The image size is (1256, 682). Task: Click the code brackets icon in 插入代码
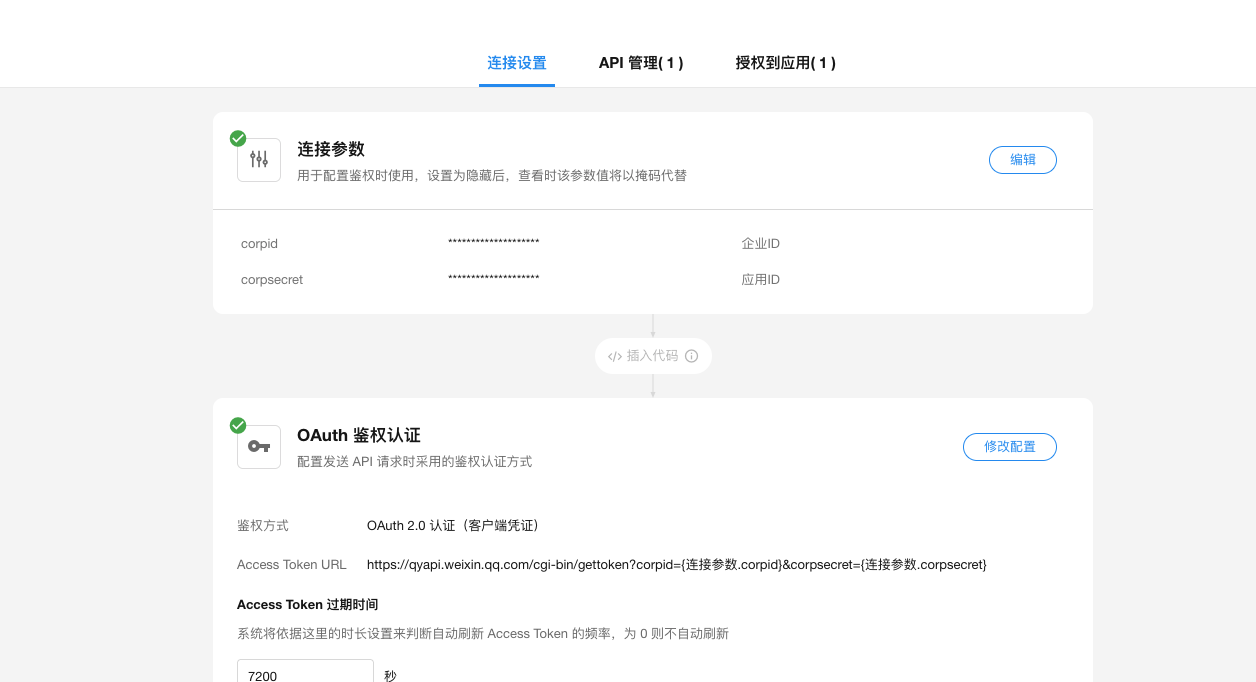click(615, 356)
